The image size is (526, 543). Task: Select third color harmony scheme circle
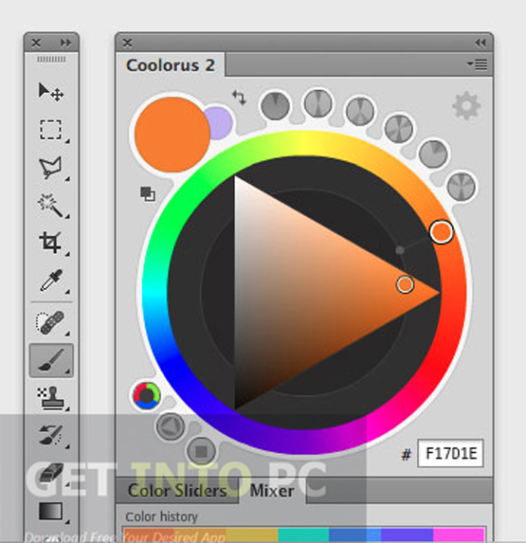pos(360,111)
